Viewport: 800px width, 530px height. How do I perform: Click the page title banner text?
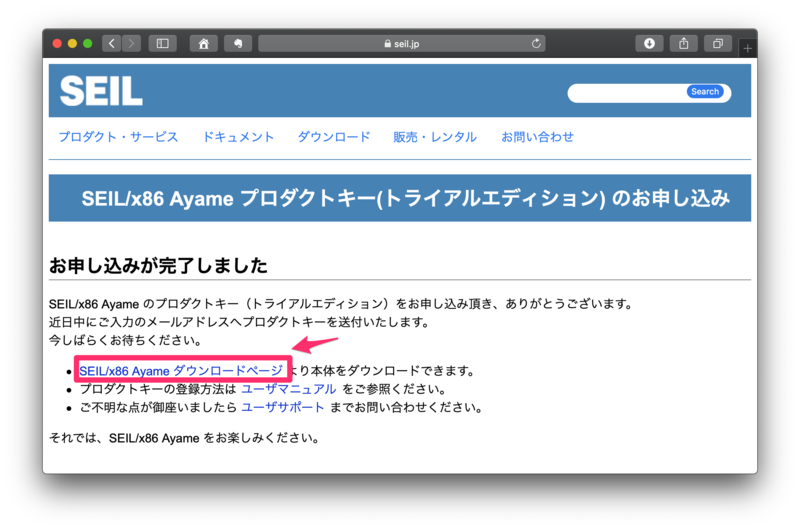point(406,198)
